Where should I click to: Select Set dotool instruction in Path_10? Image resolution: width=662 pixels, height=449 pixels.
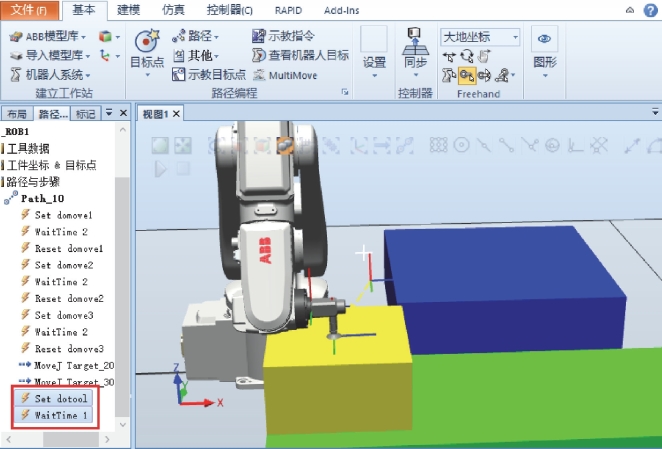(x=62, y=397)
